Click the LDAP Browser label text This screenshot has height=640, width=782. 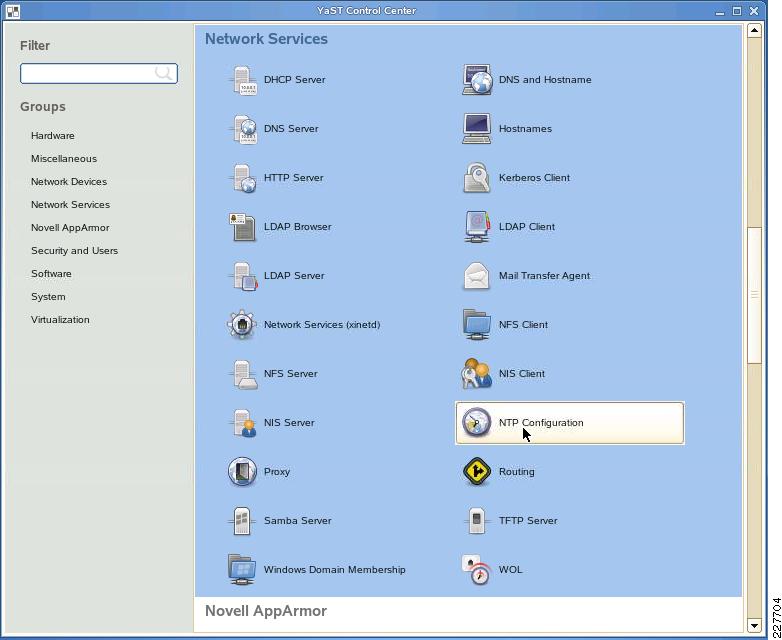click(298, 226)
